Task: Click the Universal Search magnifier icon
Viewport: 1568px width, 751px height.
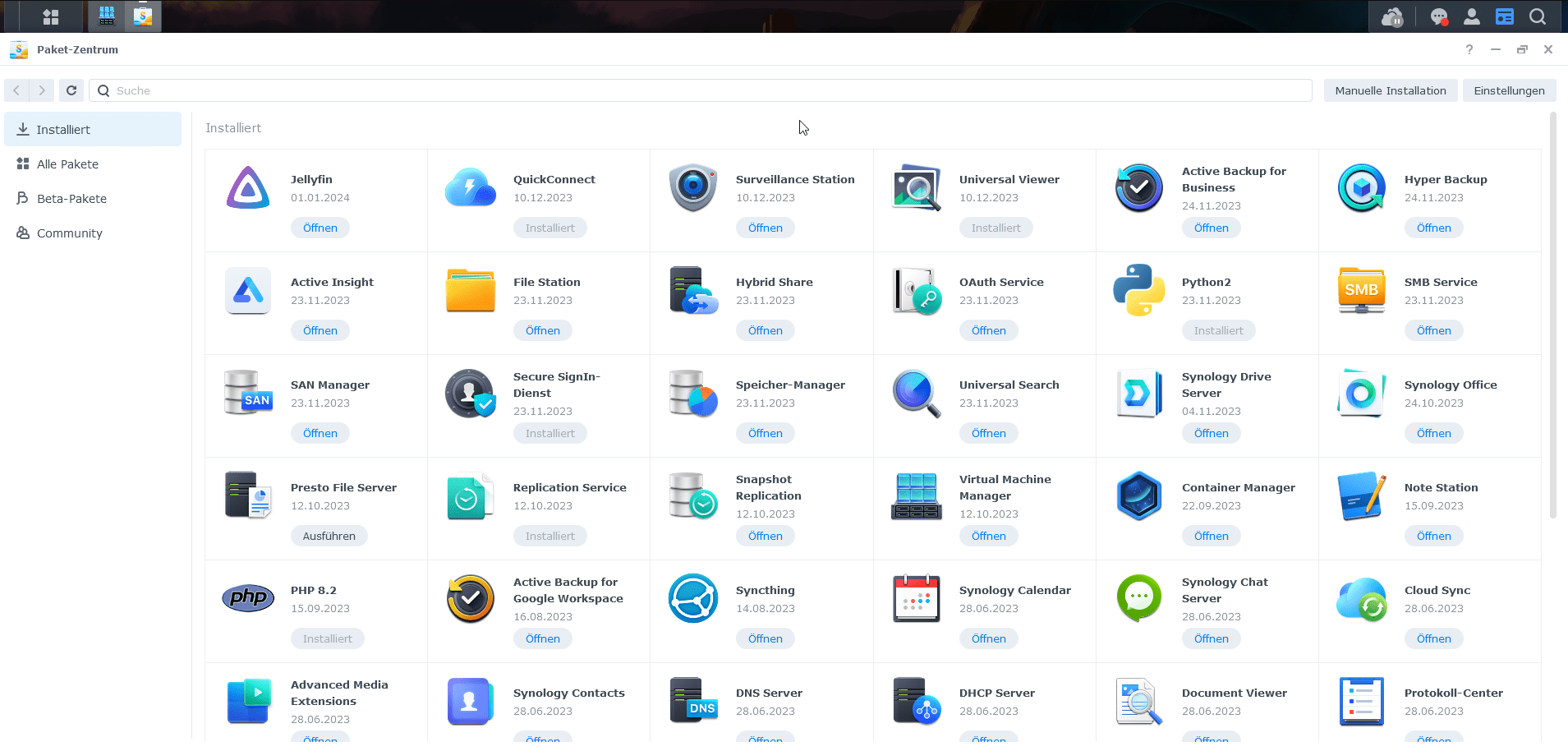Action: pyautogui.click(x=917, y=393)
